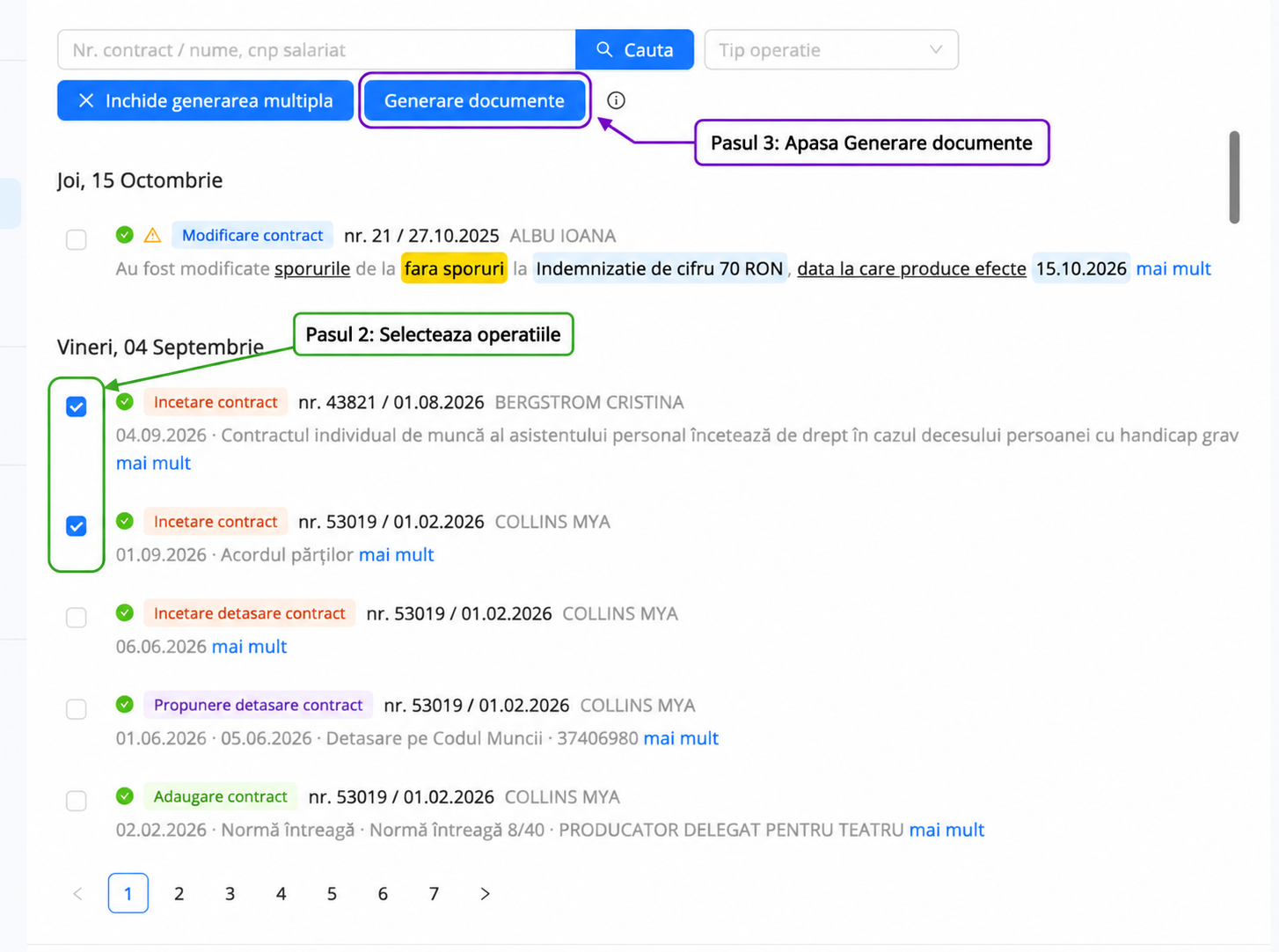This screenshot has width=1279, height=952.
Task: Expand mai mult next to Acordul părților
Action: point(396,554)
